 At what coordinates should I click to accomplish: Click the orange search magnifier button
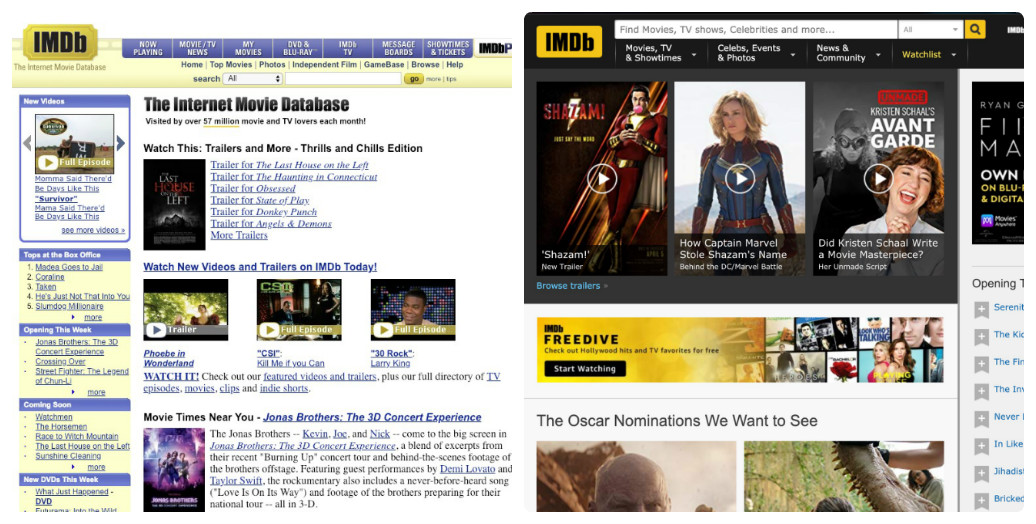click(x=975, y=29)
